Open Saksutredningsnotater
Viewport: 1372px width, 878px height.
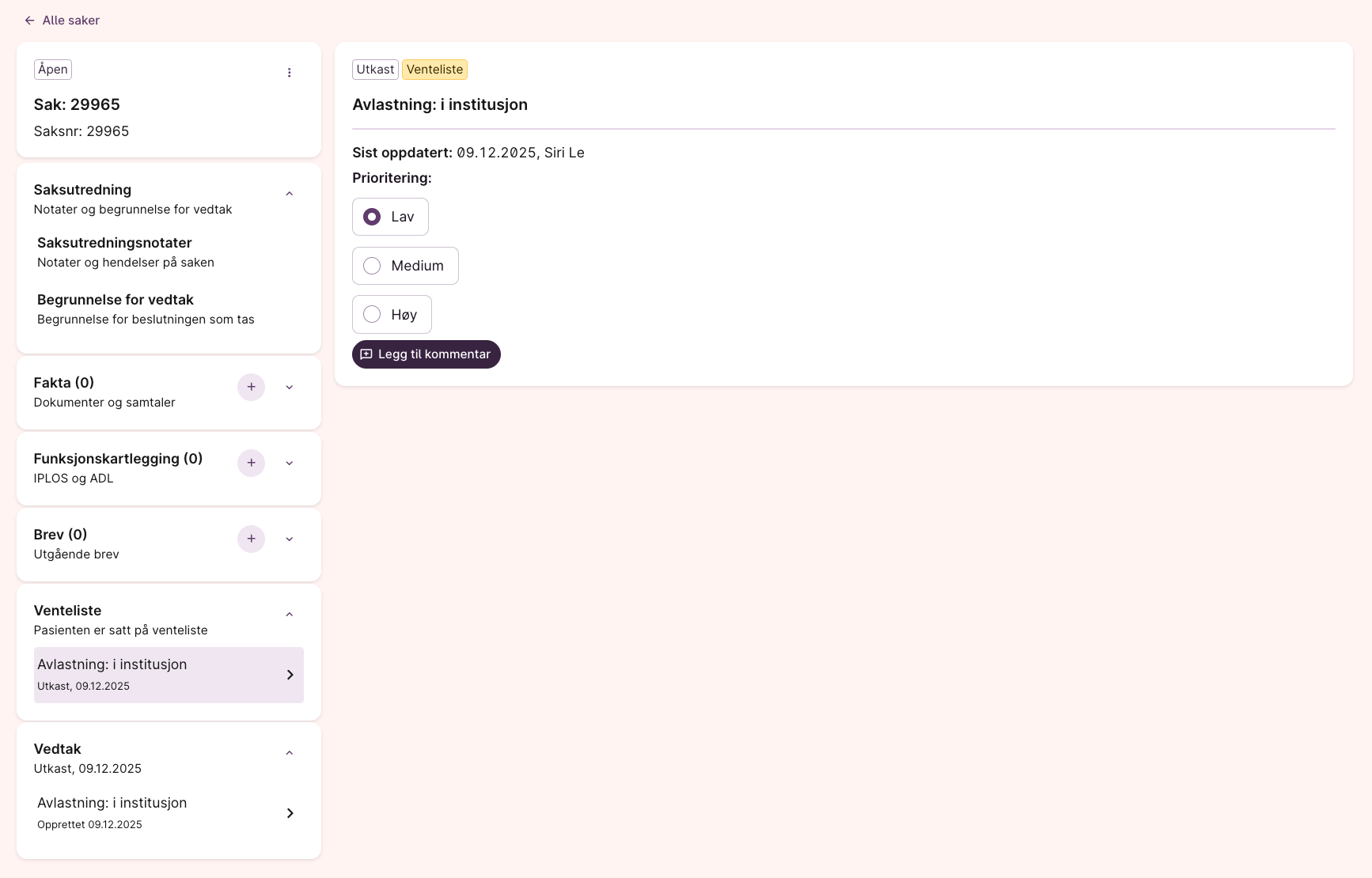pos(115,244)
